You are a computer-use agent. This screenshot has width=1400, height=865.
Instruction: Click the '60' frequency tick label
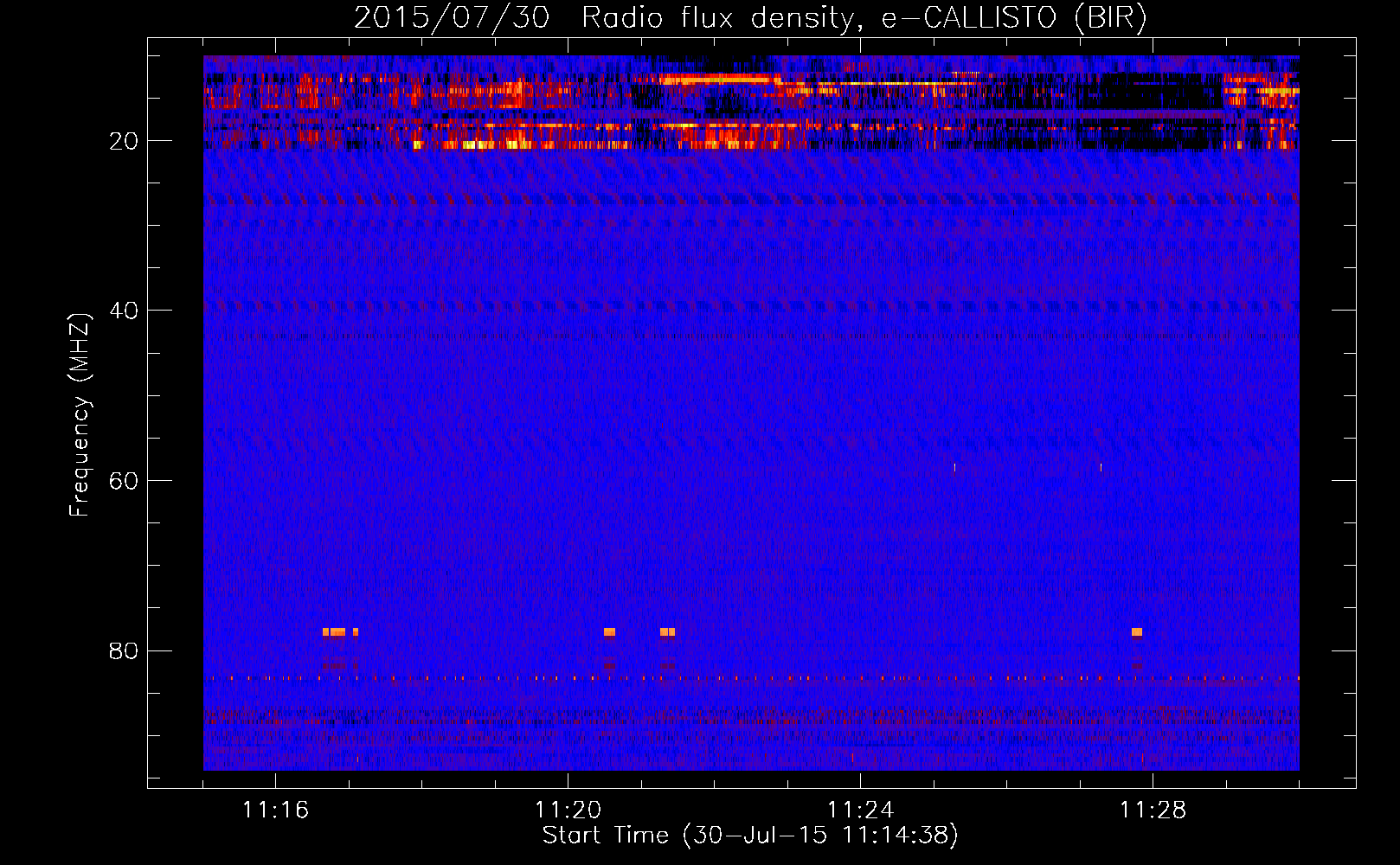point(124,481)
